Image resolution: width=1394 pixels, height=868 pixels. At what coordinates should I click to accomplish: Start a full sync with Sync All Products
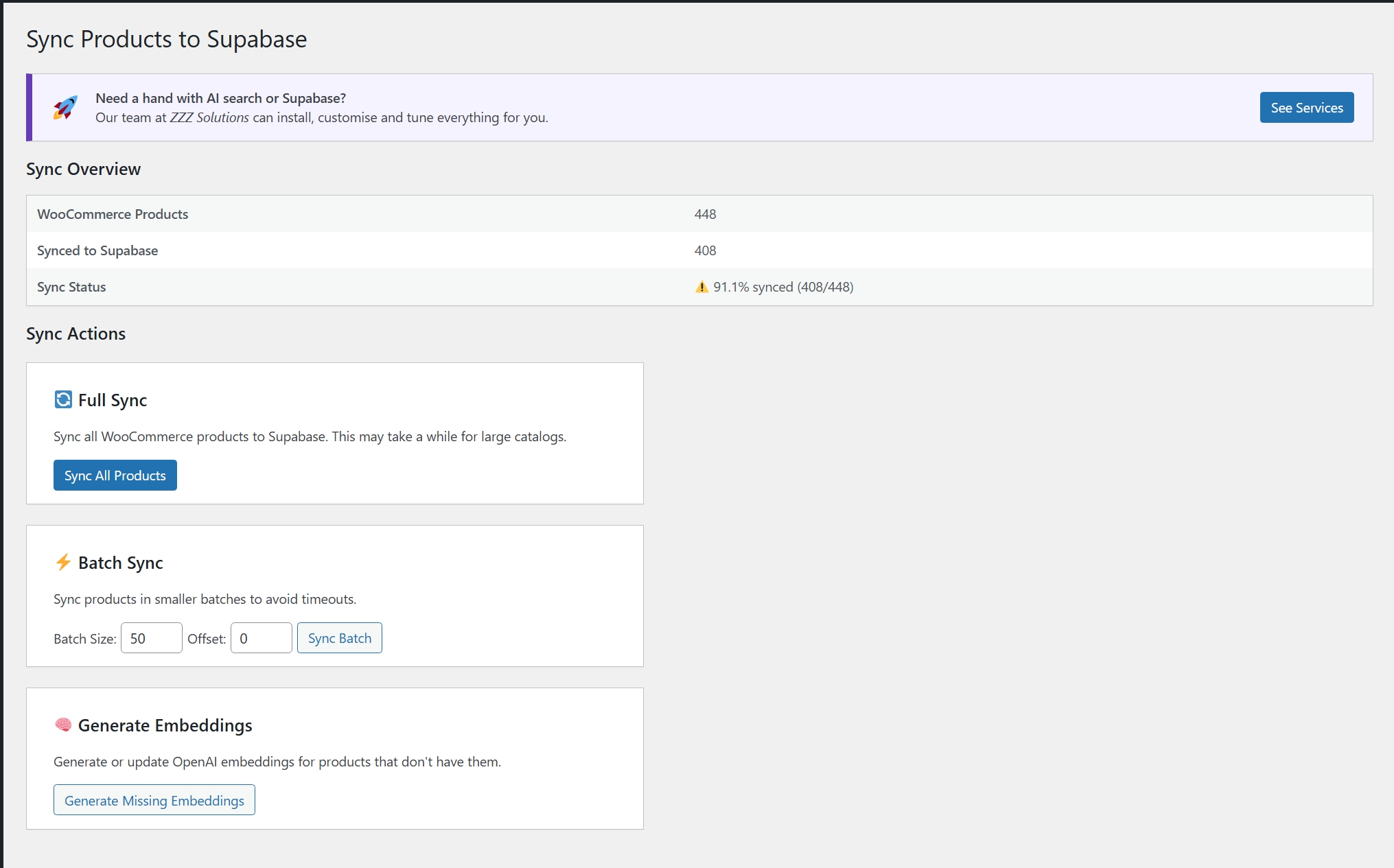(115, 475)
